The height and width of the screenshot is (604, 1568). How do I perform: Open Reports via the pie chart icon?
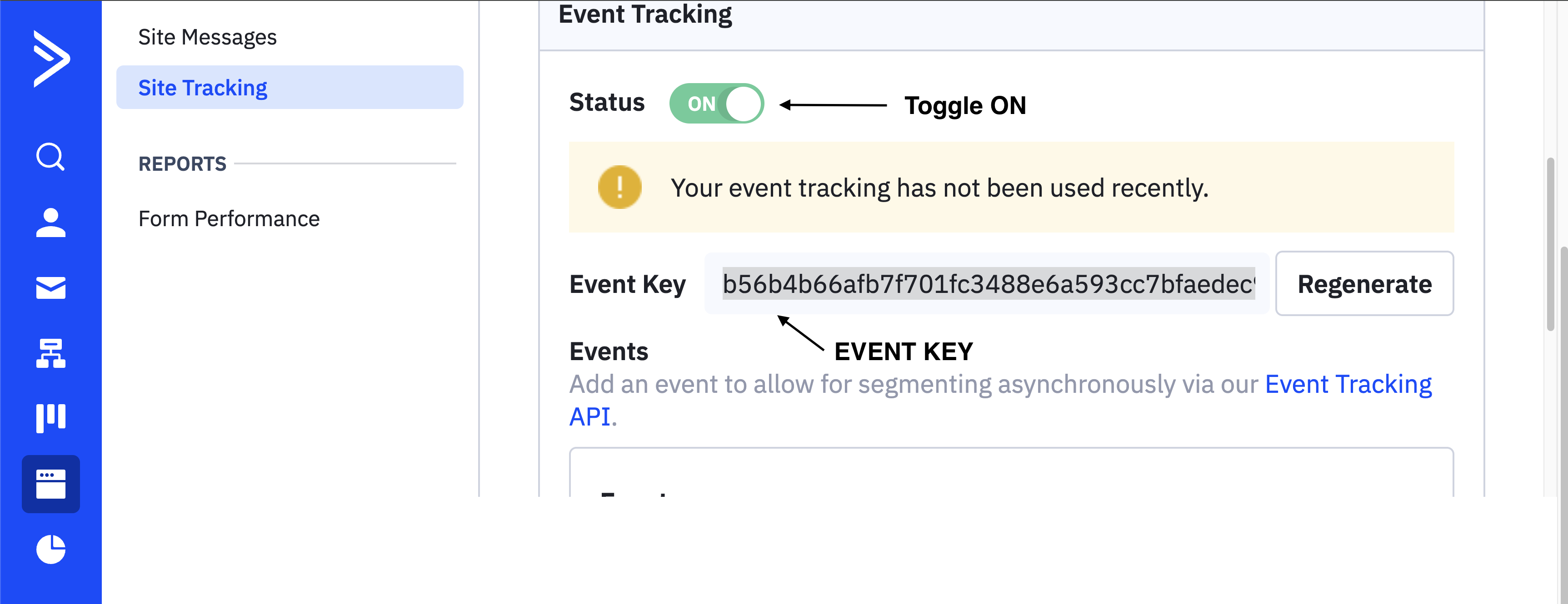pos(50,550)
